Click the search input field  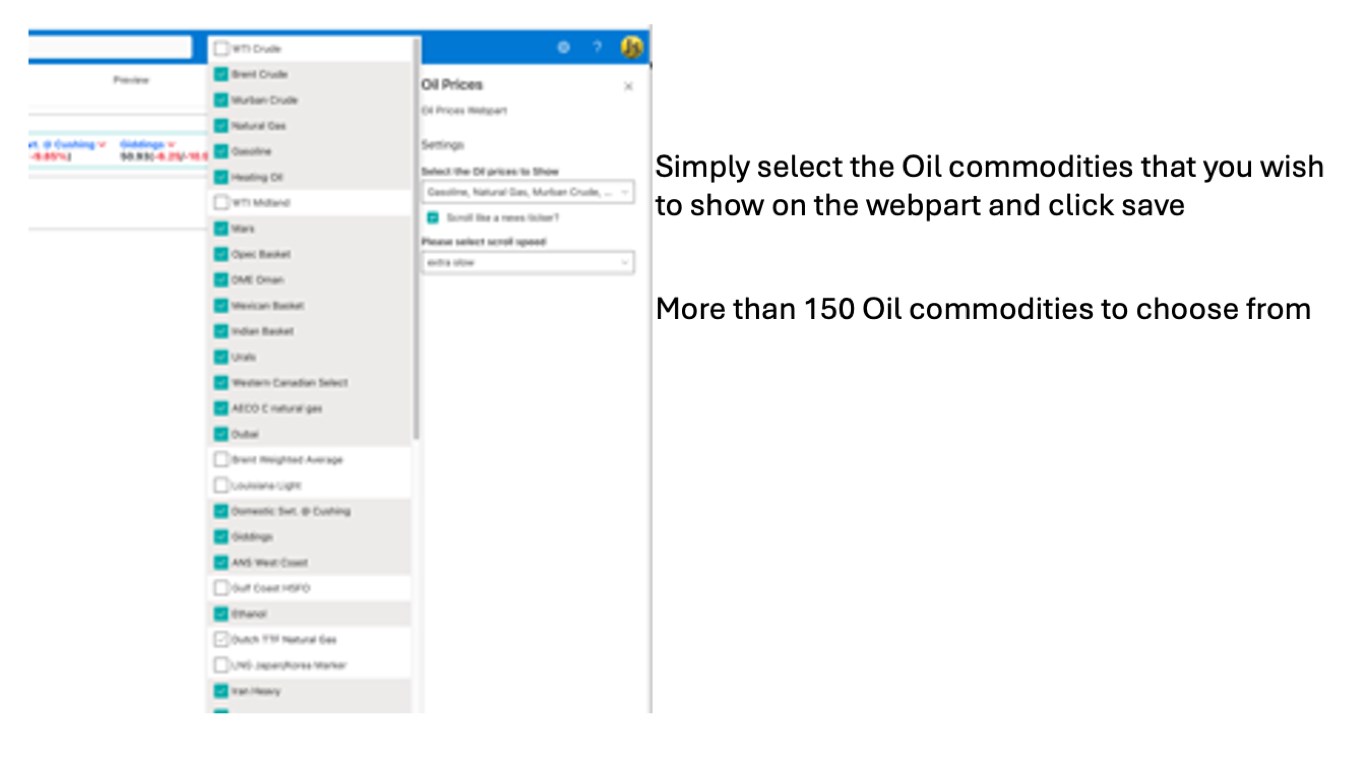click(108, 47)
